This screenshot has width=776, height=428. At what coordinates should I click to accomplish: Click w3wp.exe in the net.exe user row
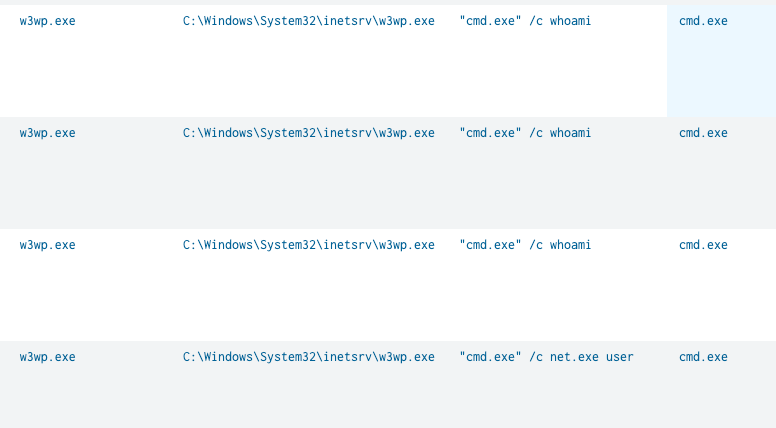48,357
